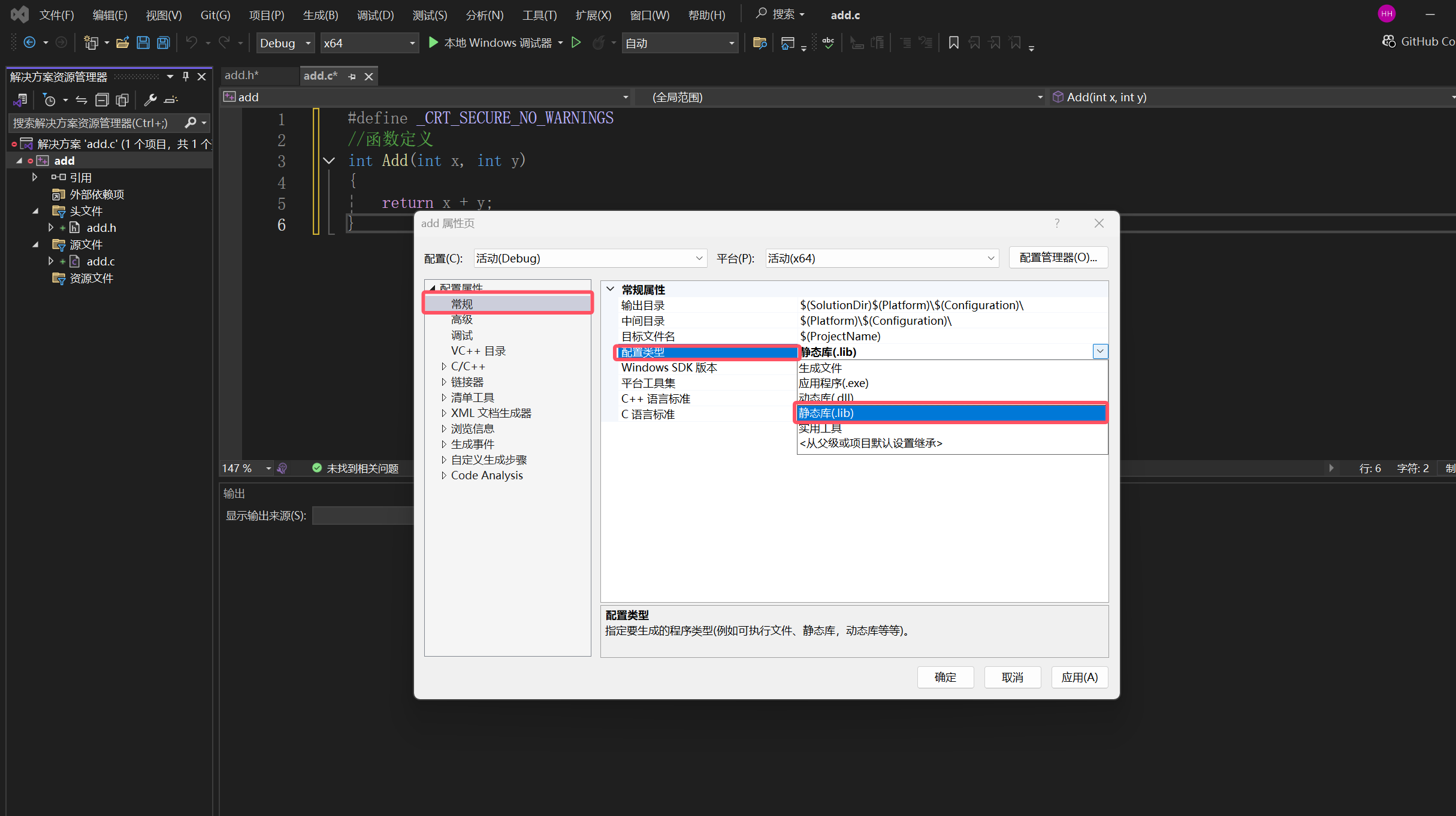Click the Sync with Active Document icon
Viewport: 1456px width, 816px height.
coord(81,100)
